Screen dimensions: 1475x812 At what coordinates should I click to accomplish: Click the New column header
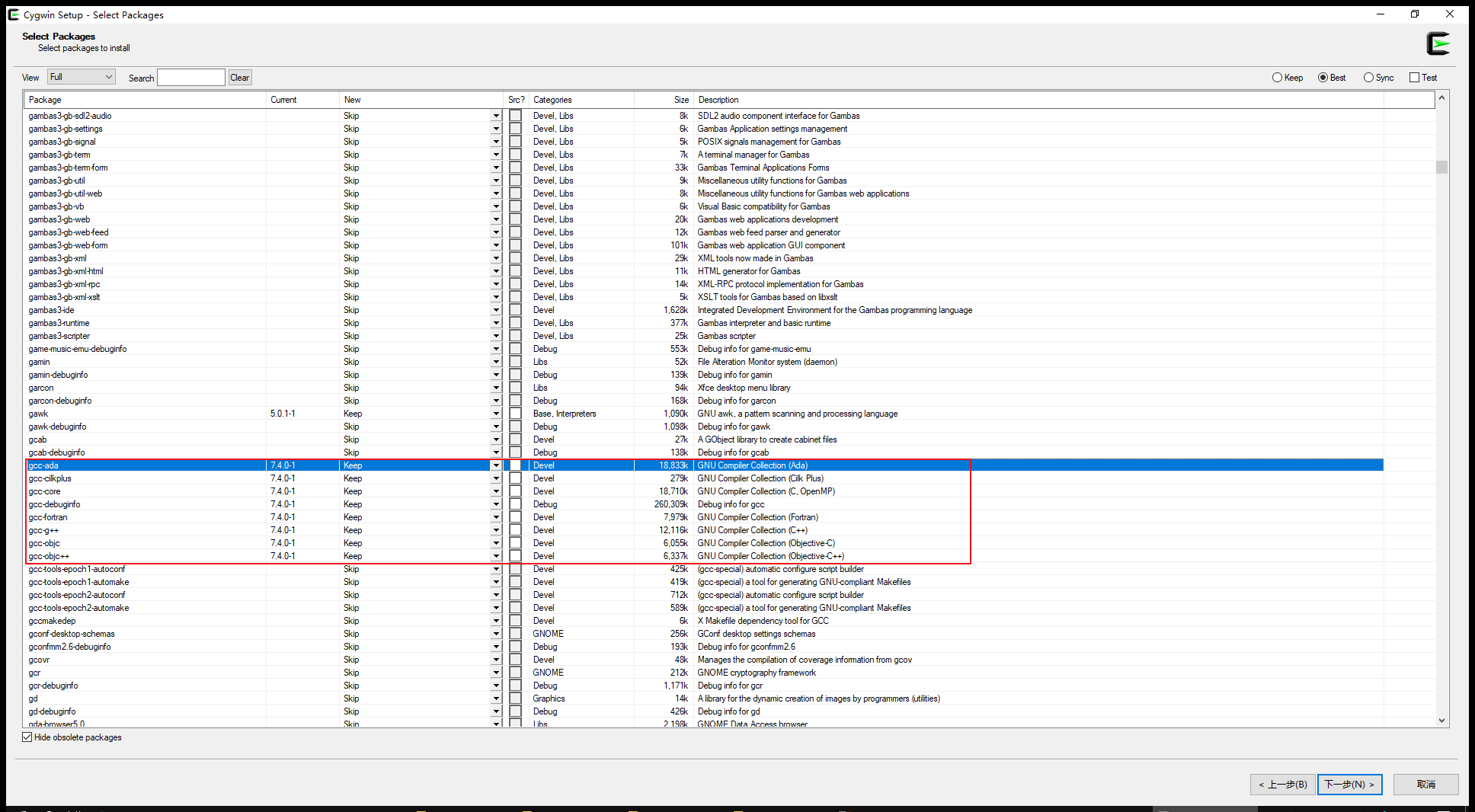tap(421, 100)
